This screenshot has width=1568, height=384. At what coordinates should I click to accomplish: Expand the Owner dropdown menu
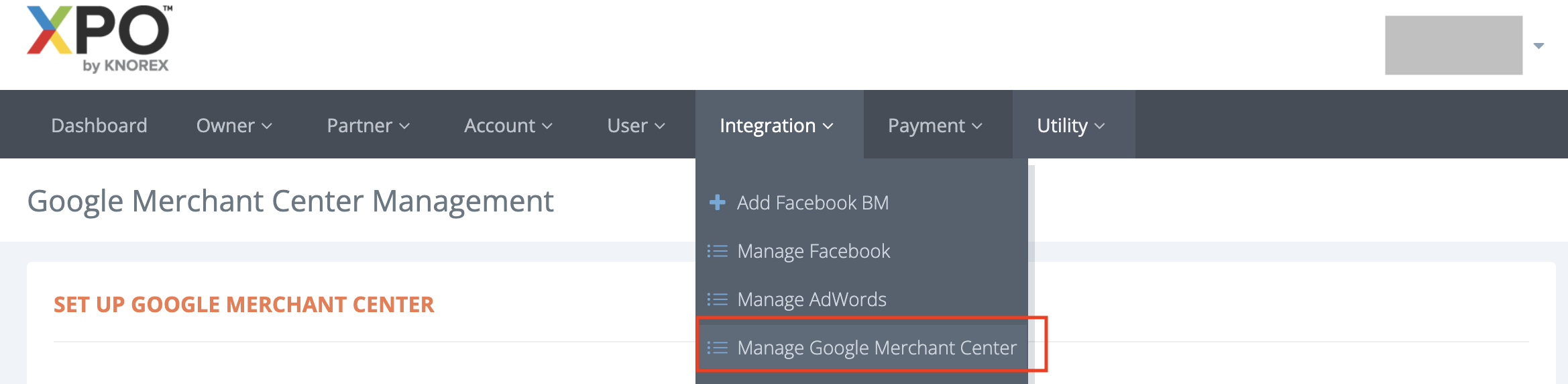(233, 126)
